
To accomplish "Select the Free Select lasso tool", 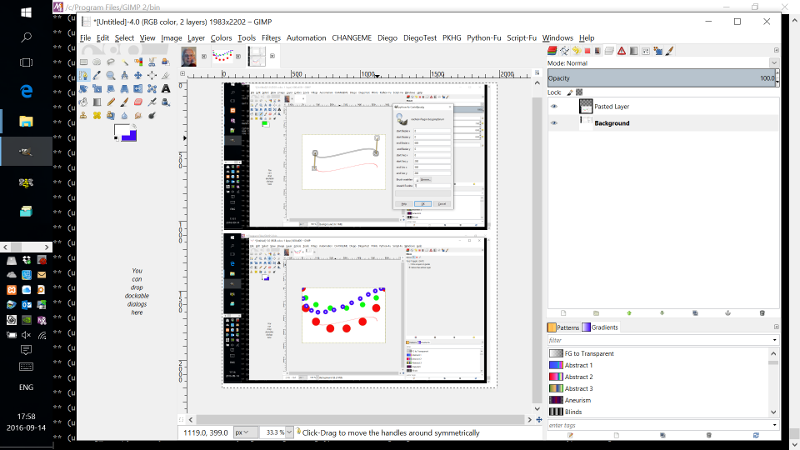I will tap(111, 62).
